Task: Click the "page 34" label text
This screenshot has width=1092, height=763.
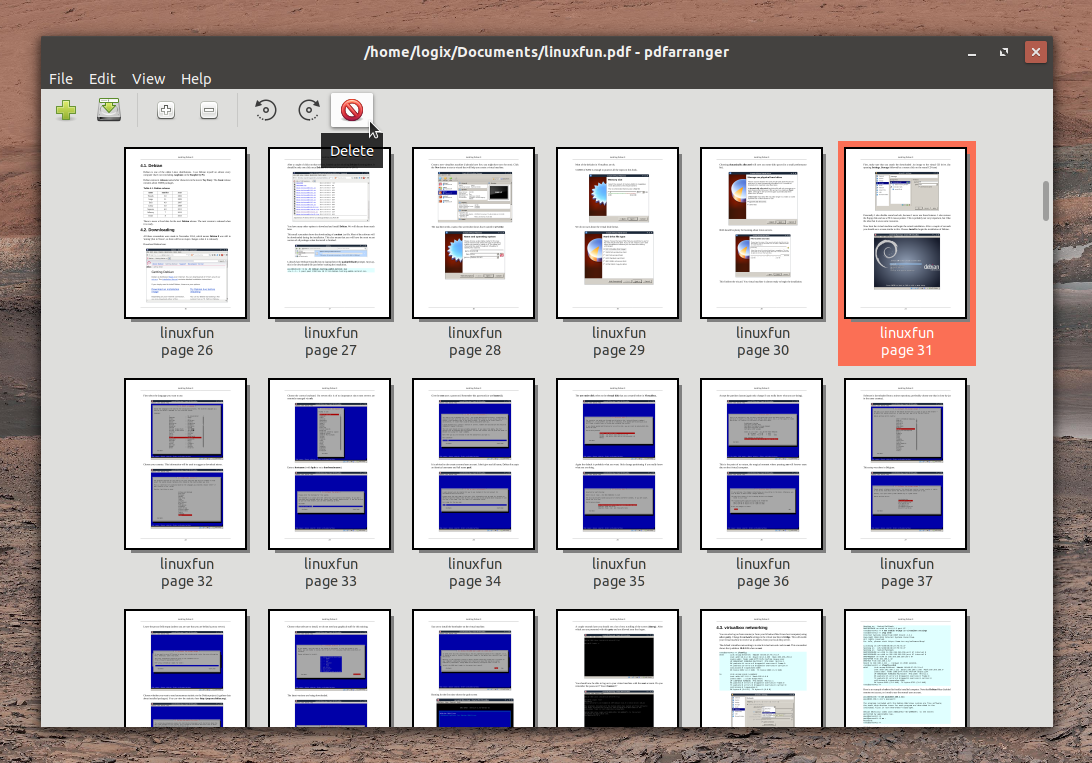Action: click(x=475, y=581)
